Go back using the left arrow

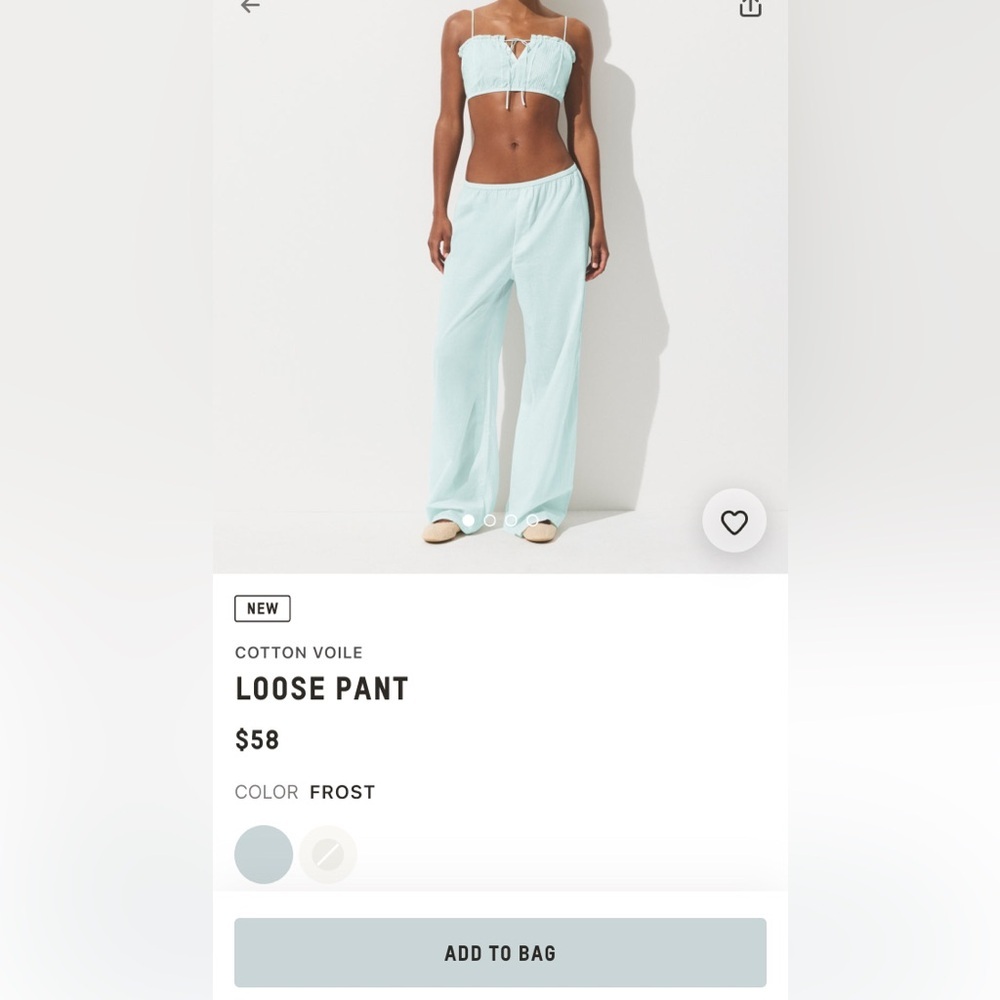coord(250,6)
